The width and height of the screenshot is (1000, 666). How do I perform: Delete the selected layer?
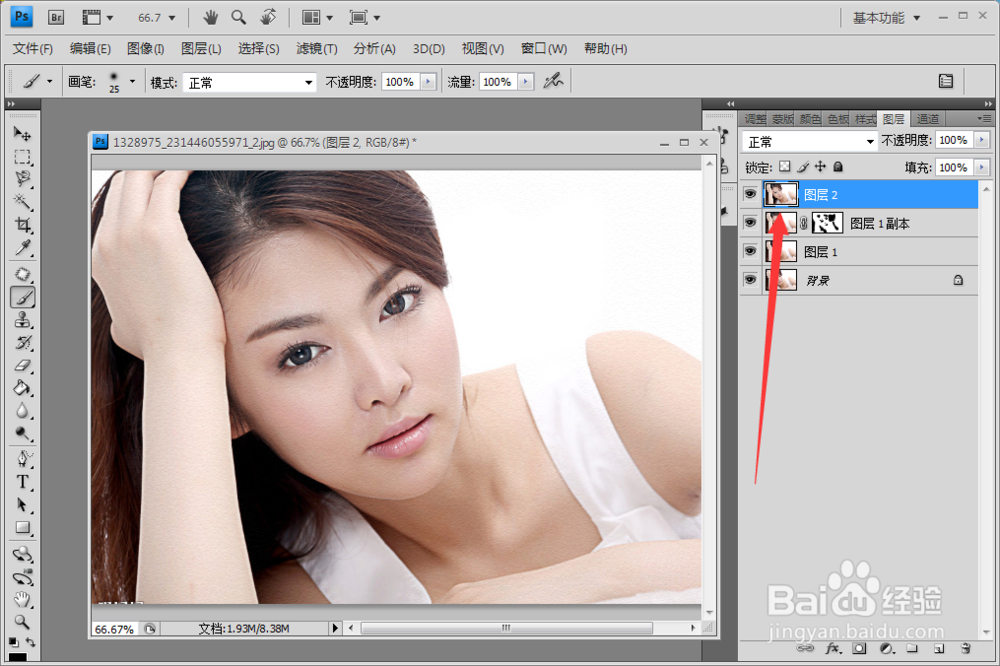(x=966, y=649)
